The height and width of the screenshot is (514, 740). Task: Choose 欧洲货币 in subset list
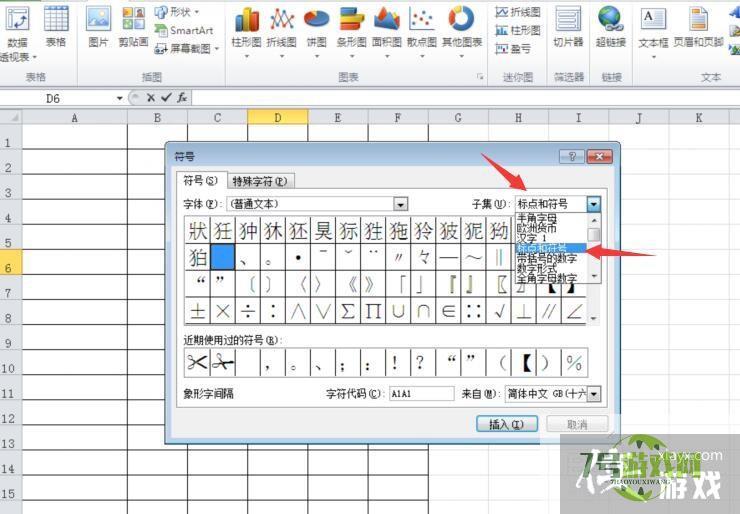coord(537,228)
